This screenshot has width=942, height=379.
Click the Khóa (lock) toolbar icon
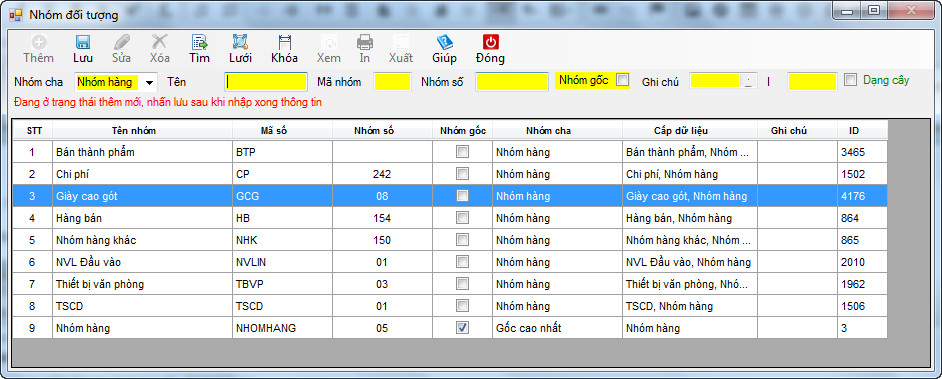click(x=284, y=43)
